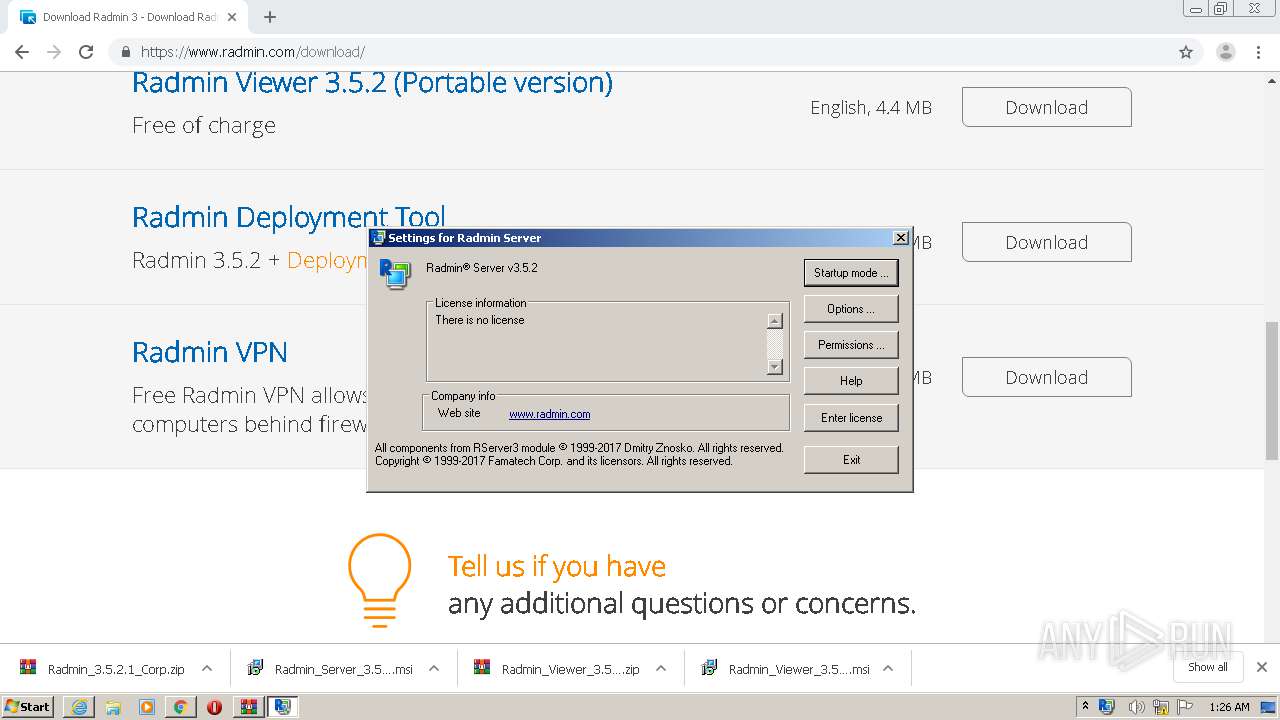Viewport: 1280px width, 720px height.
Task: Open a new browser tab
Action: [270, 17]
